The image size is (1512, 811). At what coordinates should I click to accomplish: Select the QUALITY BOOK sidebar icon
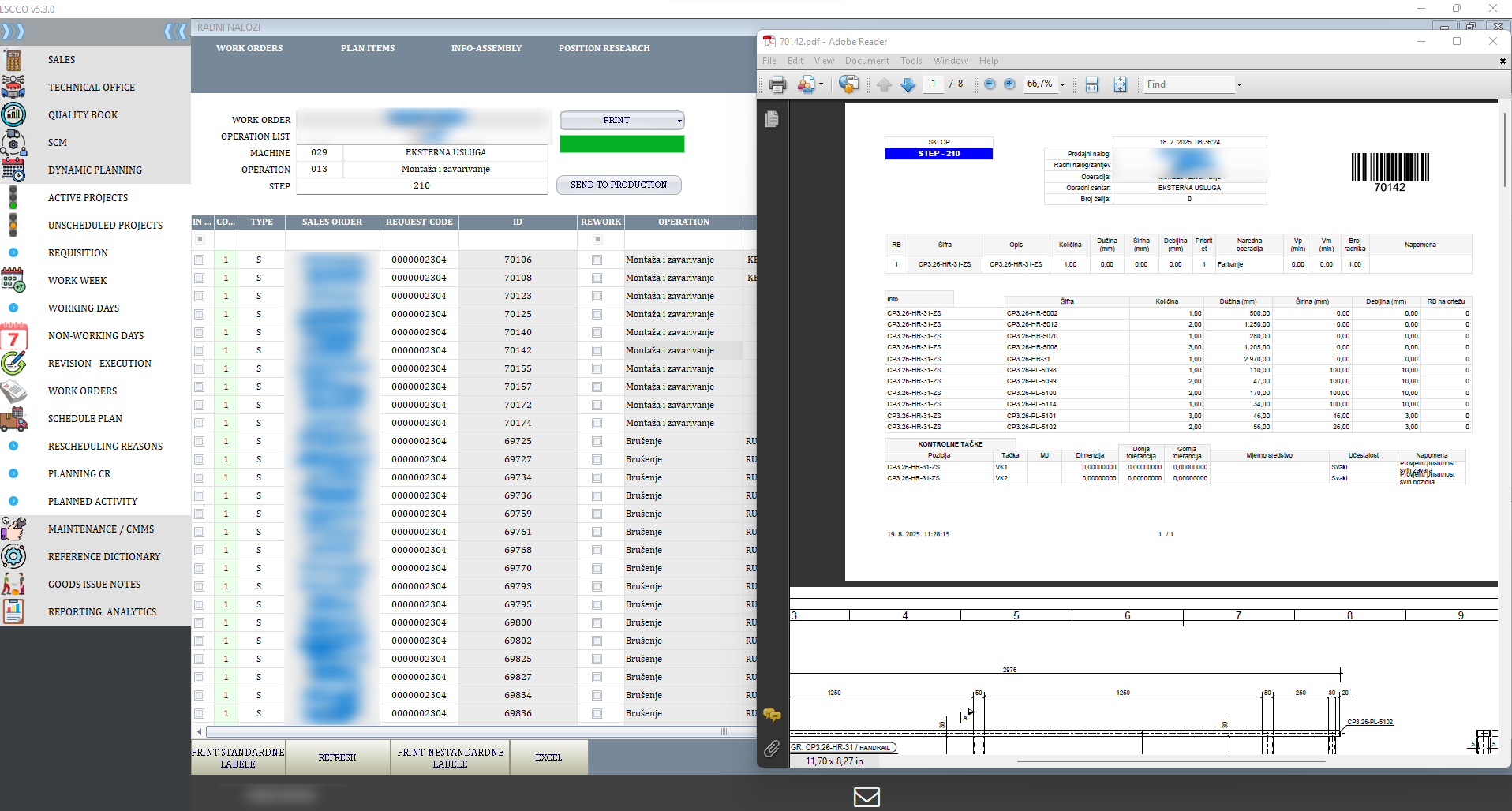coord(13,114)
